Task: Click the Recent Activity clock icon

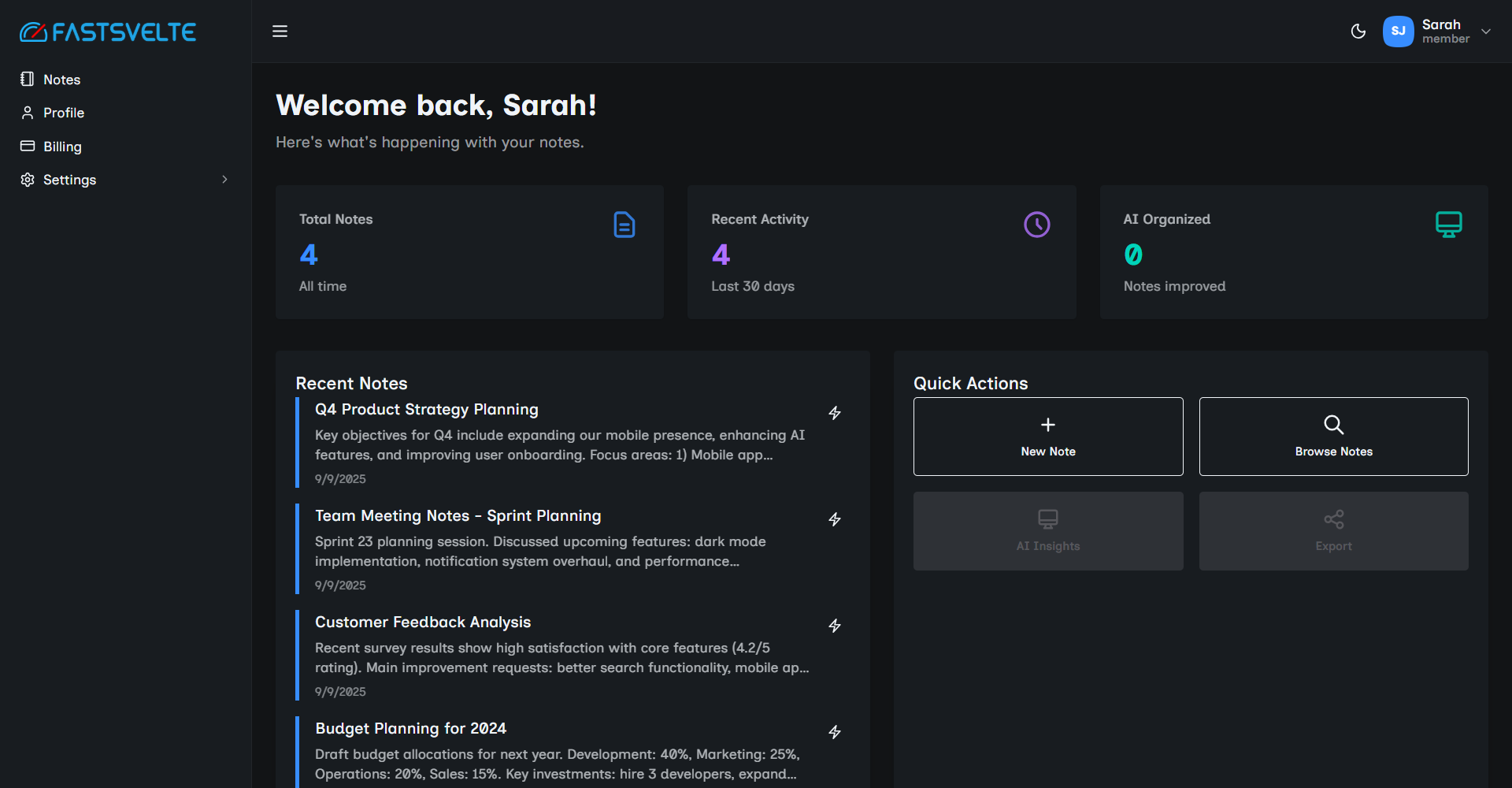Action: pos(1036,225)
